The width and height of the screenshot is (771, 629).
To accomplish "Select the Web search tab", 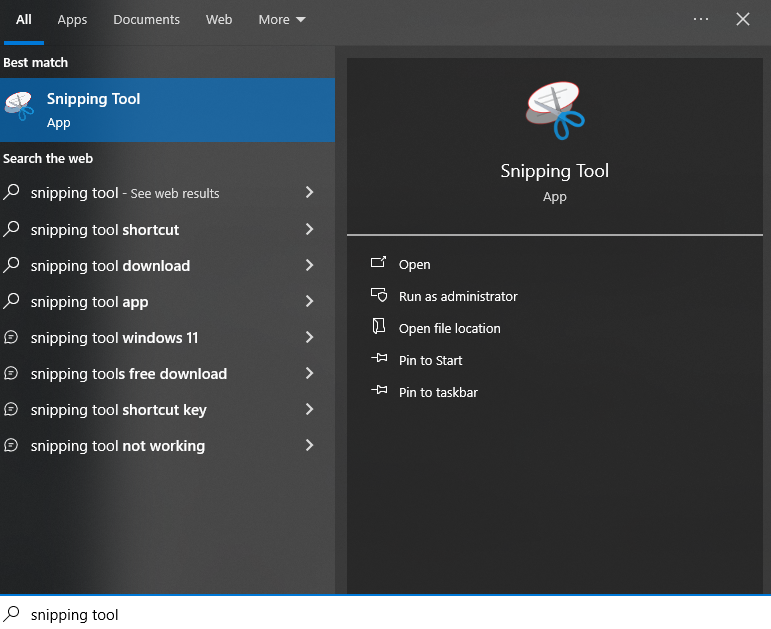I will coord(219,20).
